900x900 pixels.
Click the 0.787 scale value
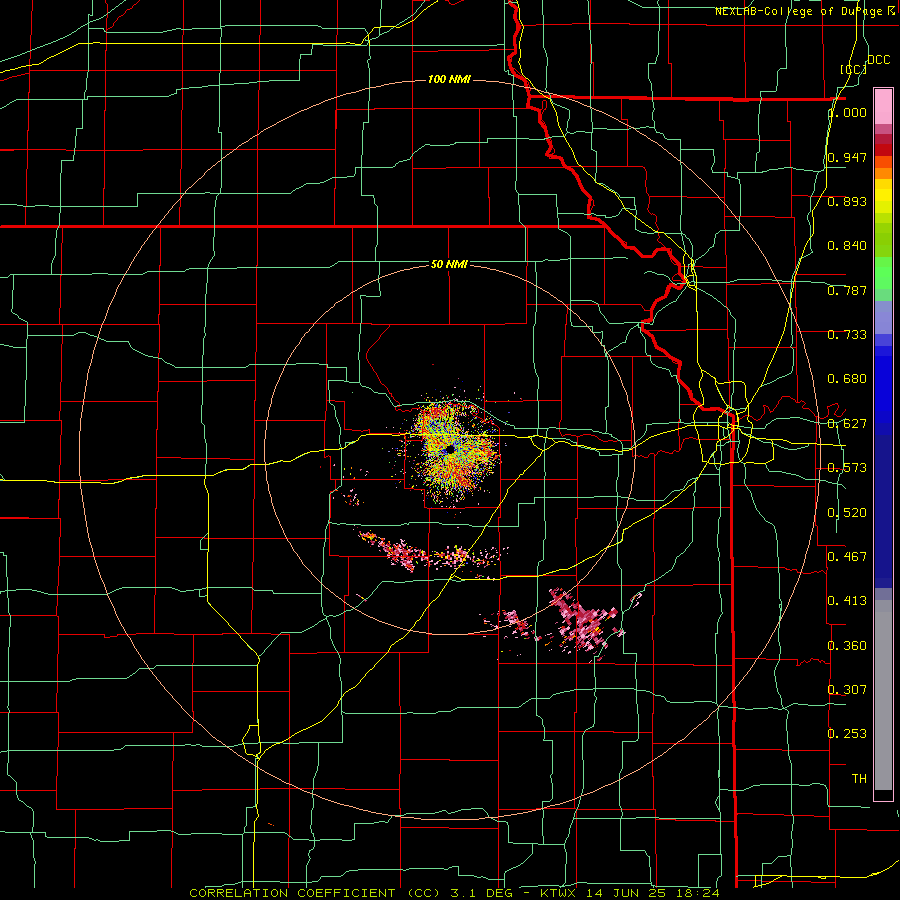848,290
